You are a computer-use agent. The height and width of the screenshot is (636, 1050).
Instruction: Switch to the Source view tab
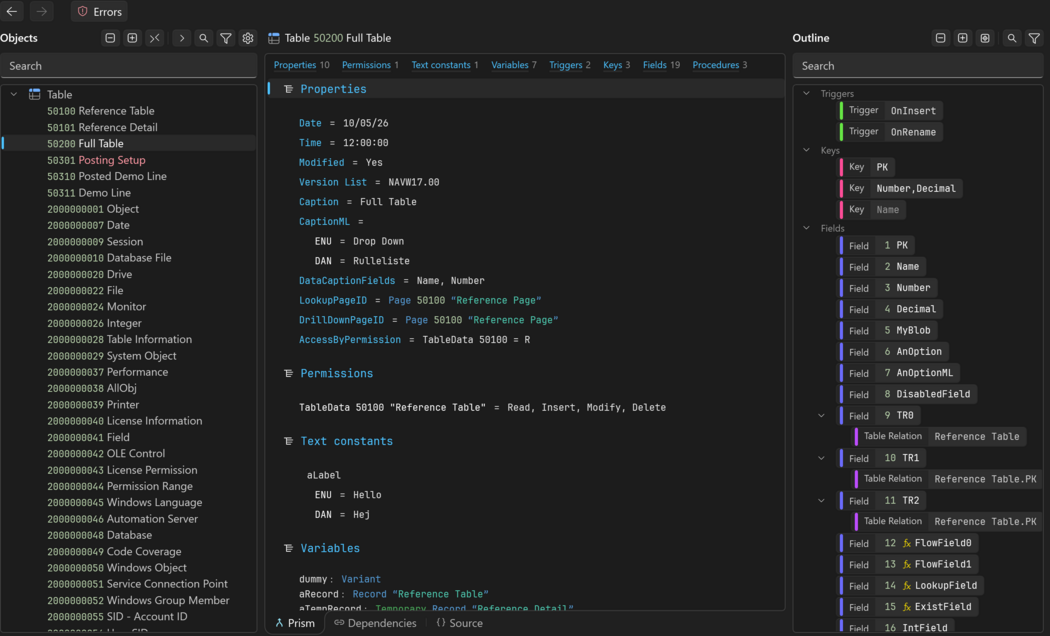coord(459,623)
